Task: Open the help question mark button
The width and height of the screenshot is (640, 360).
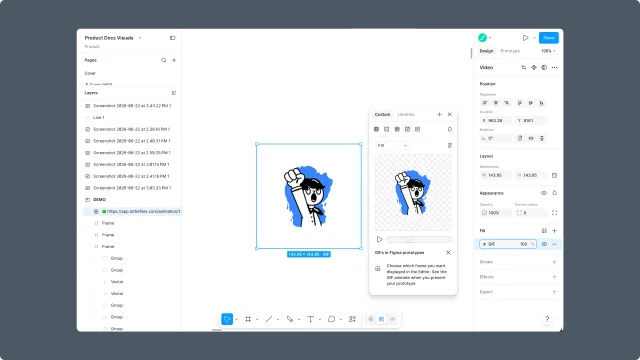Action: tap(547, 319)
